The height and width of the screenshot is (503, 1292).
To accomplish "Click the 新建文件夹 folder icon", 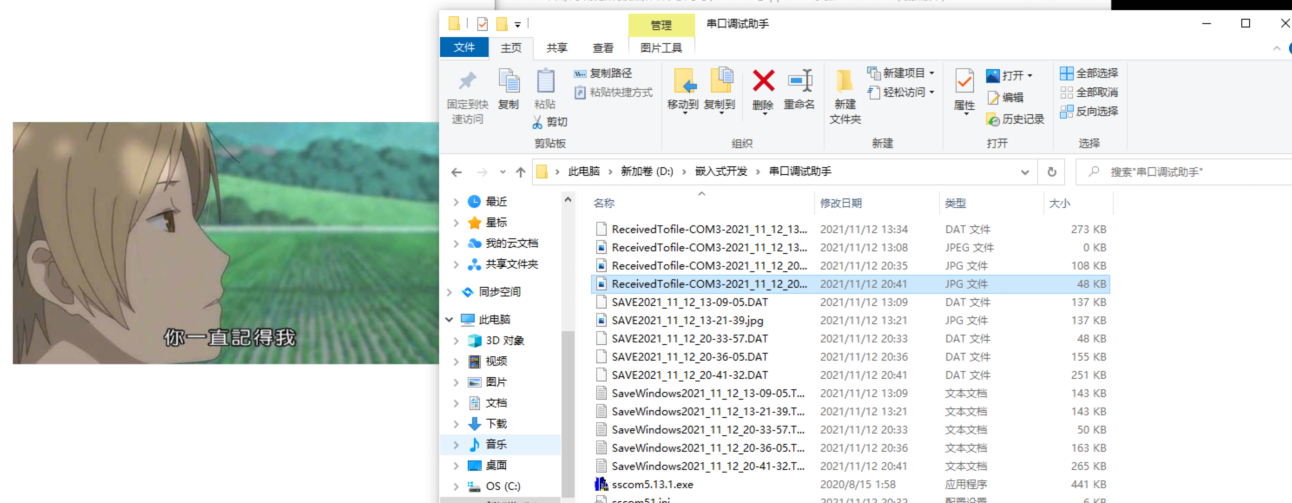I will click(845, 81).
